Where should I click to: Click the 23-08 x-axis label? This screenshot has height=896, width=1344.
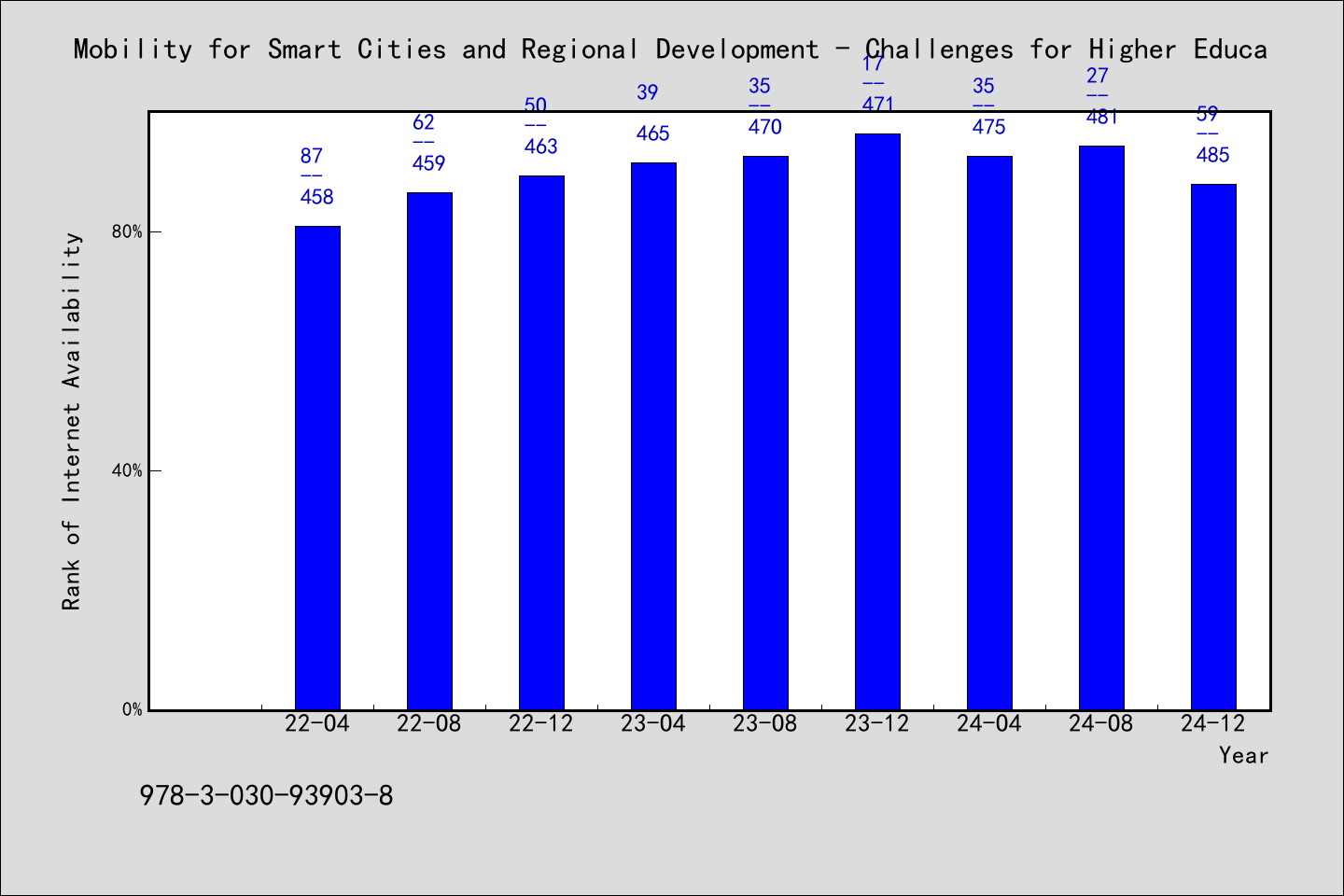tap(765, 723)
